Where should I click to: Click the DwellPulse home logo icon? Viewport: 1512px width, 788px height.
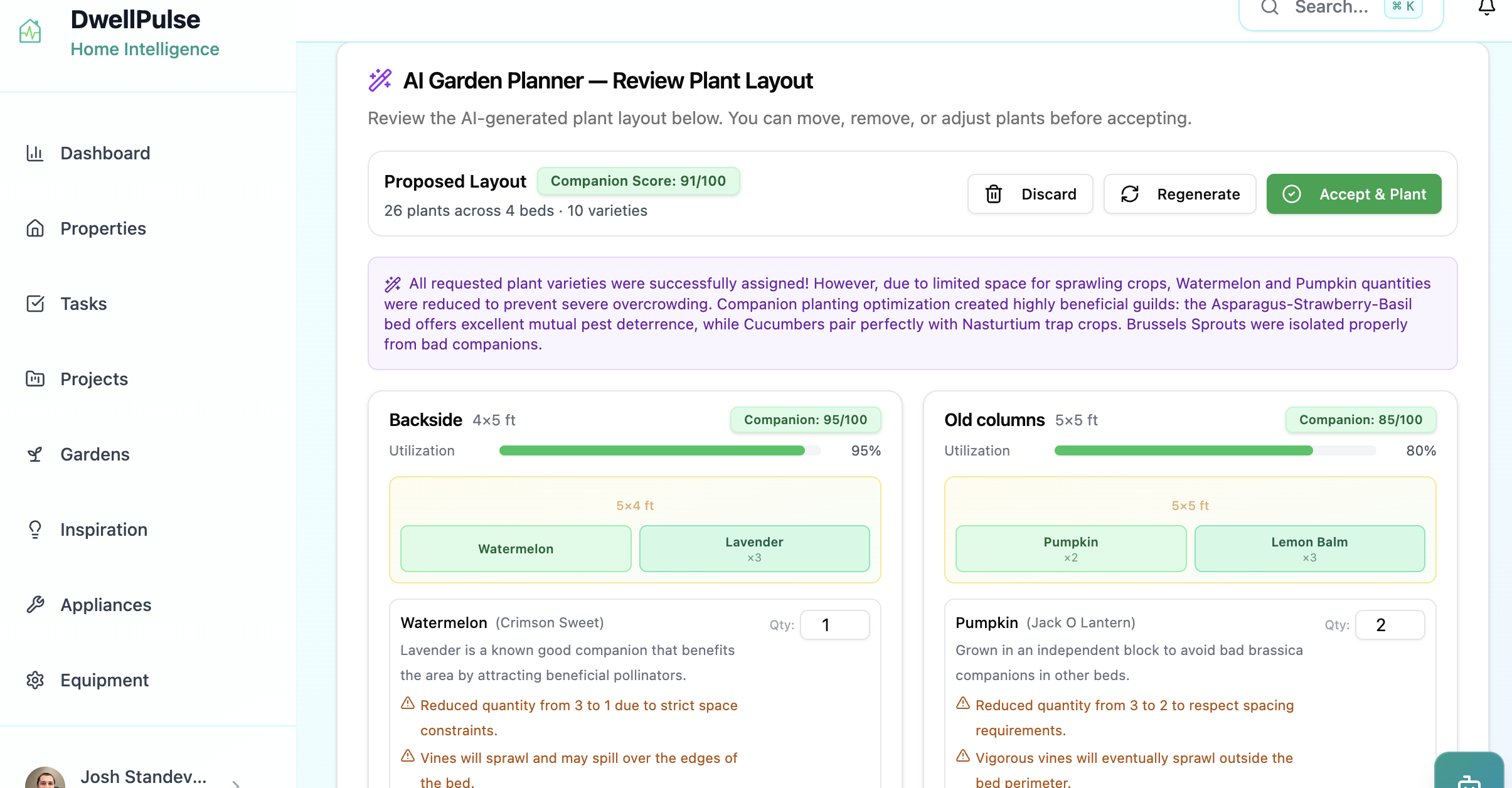tap(30, 31)
